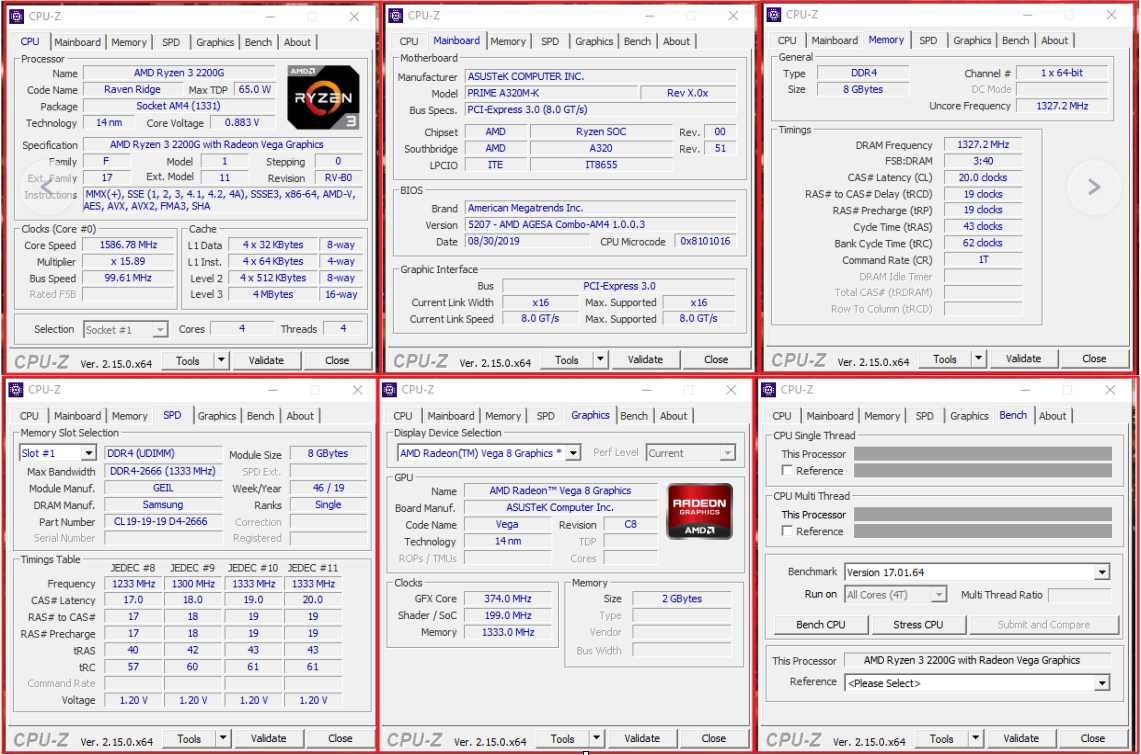The height and width of the screenshot is (755, 1141).
Task: Open Tools dropdown arrow in the CPU-tab window
Action: (x=220, y=360)
